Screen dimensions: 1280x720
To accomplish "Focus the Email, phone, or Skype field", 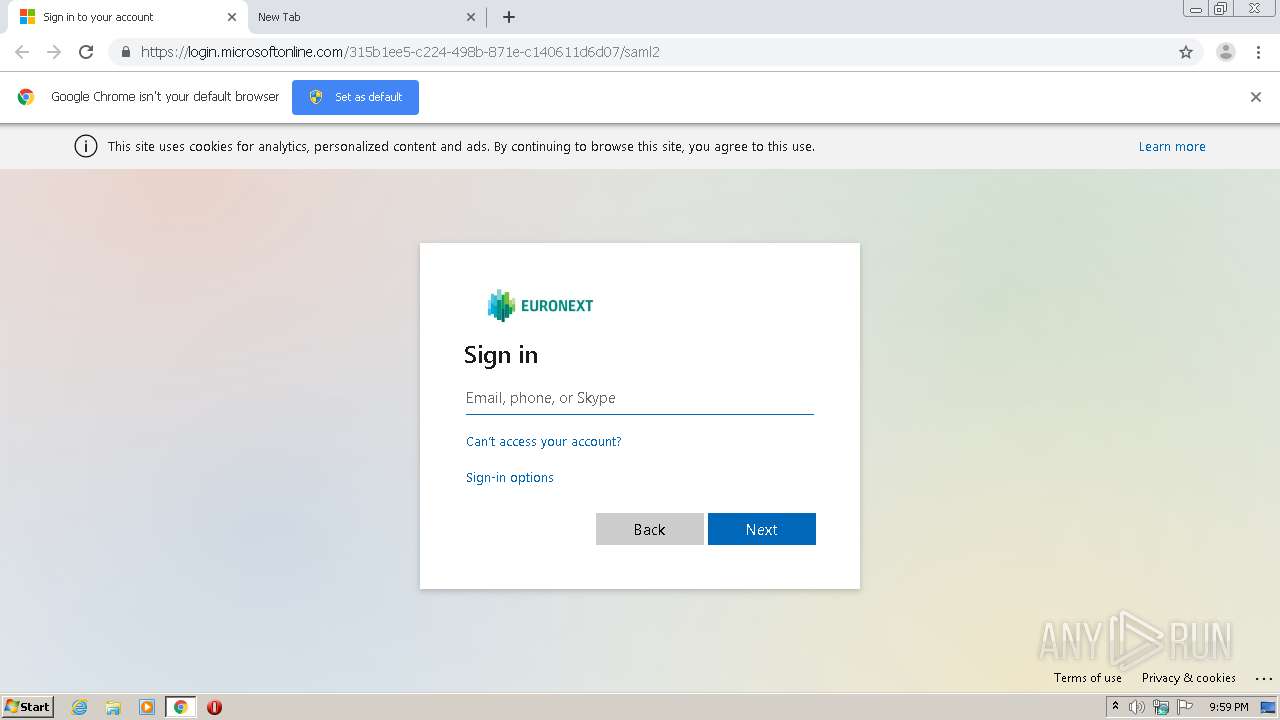I will click(640, 398).
